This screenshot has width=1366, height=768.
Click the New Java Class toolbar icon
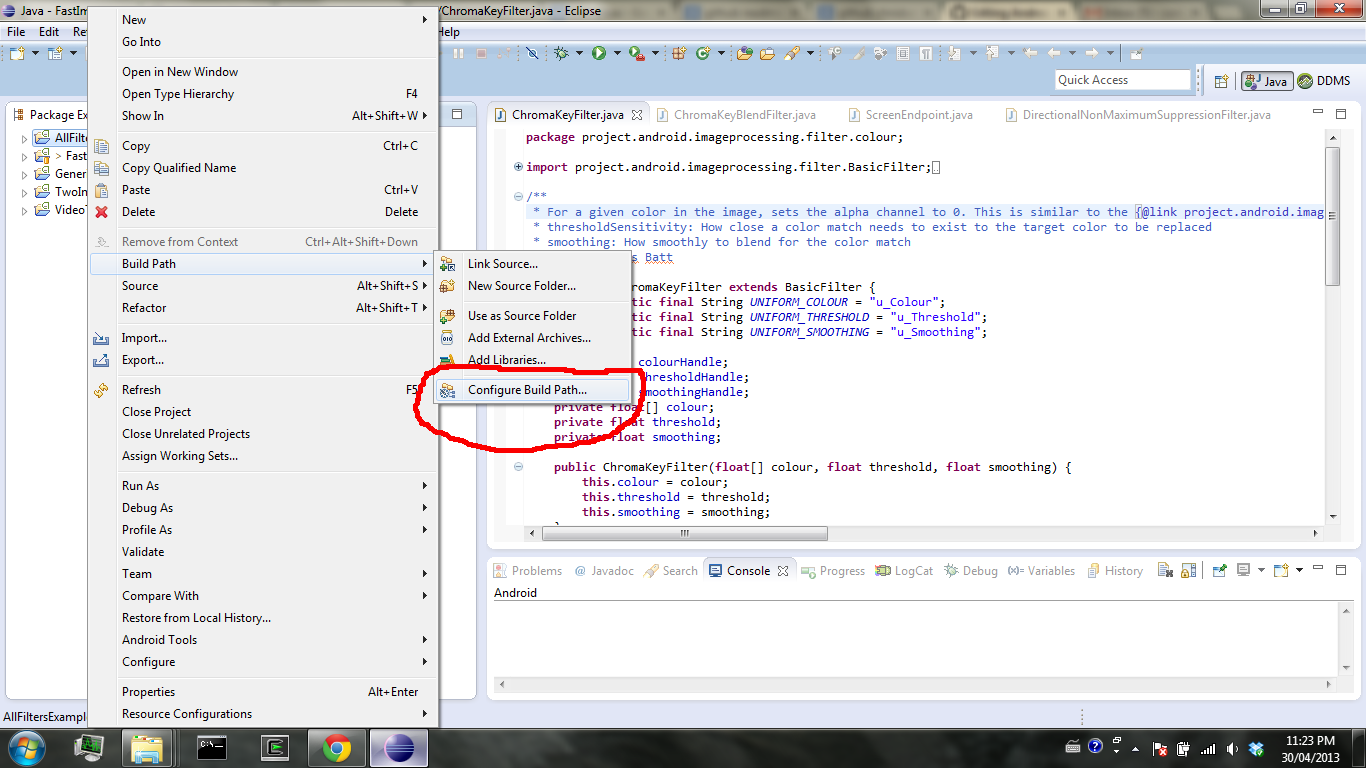tap(703, 53)
